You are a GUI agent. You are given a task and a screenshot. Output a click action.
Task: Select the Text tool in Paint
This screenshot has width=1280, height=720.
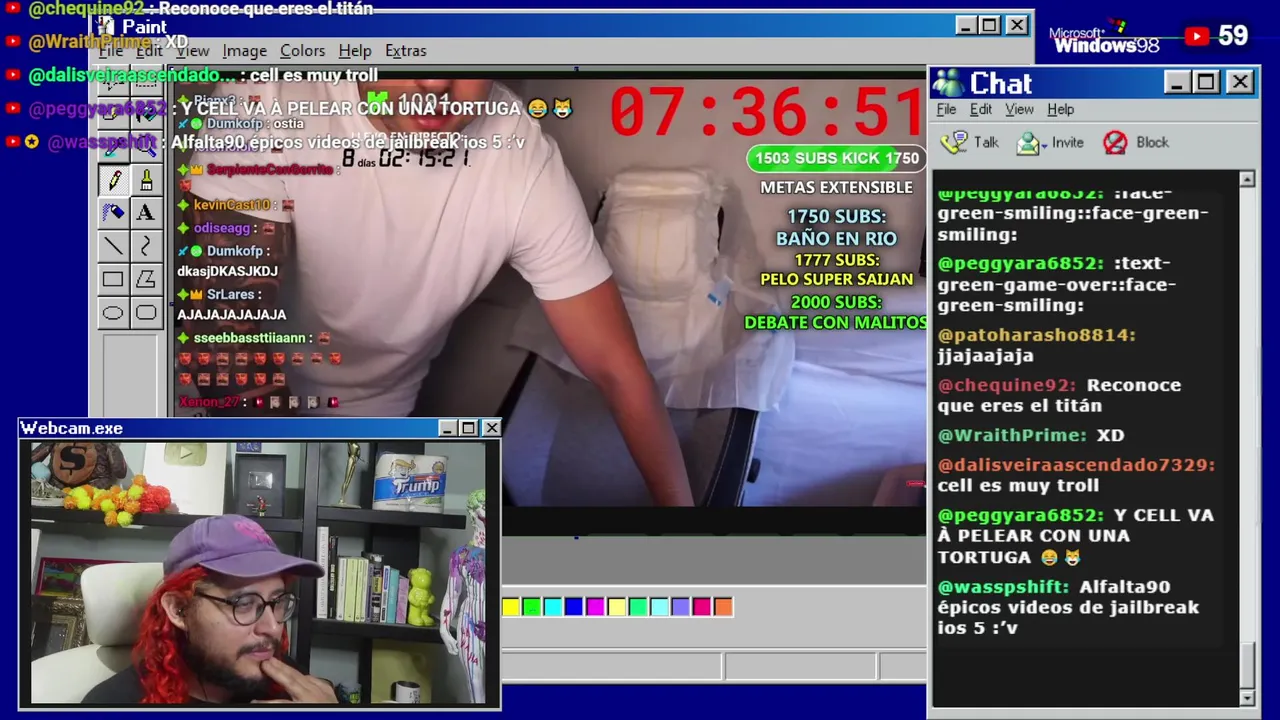(146, 213)
